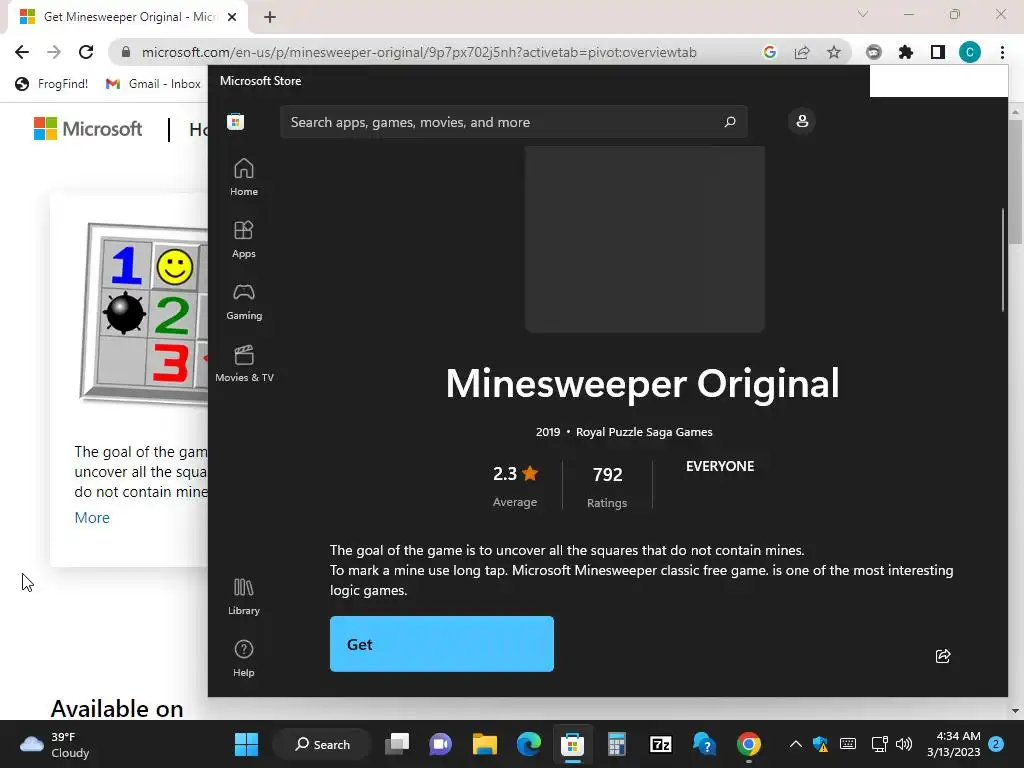Viewport: 1024px width, 768px height.
Task: Close the Minesweeper Original tab
Action: pyautogui.click(x=232, y=18)
